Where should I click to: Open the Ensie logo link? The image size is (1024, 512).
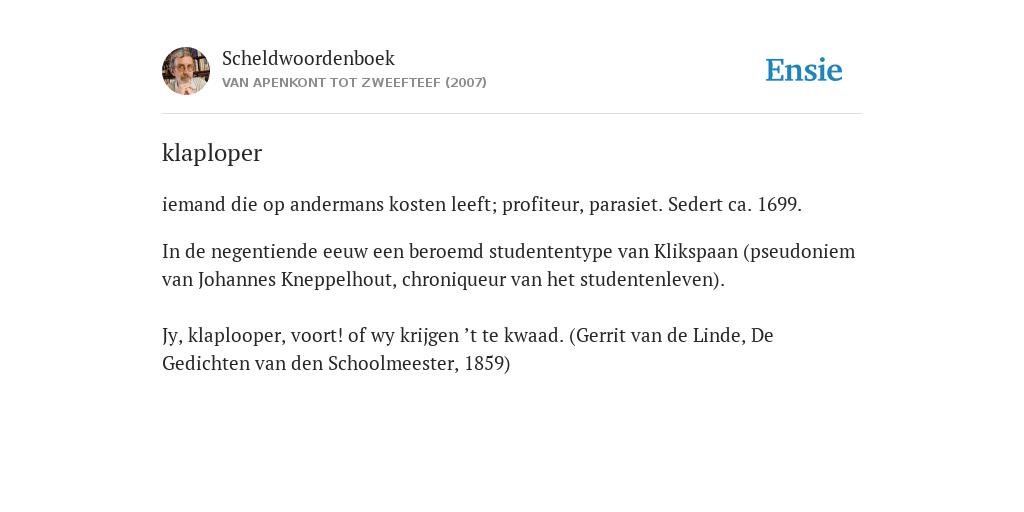click(x=804, y=70)
